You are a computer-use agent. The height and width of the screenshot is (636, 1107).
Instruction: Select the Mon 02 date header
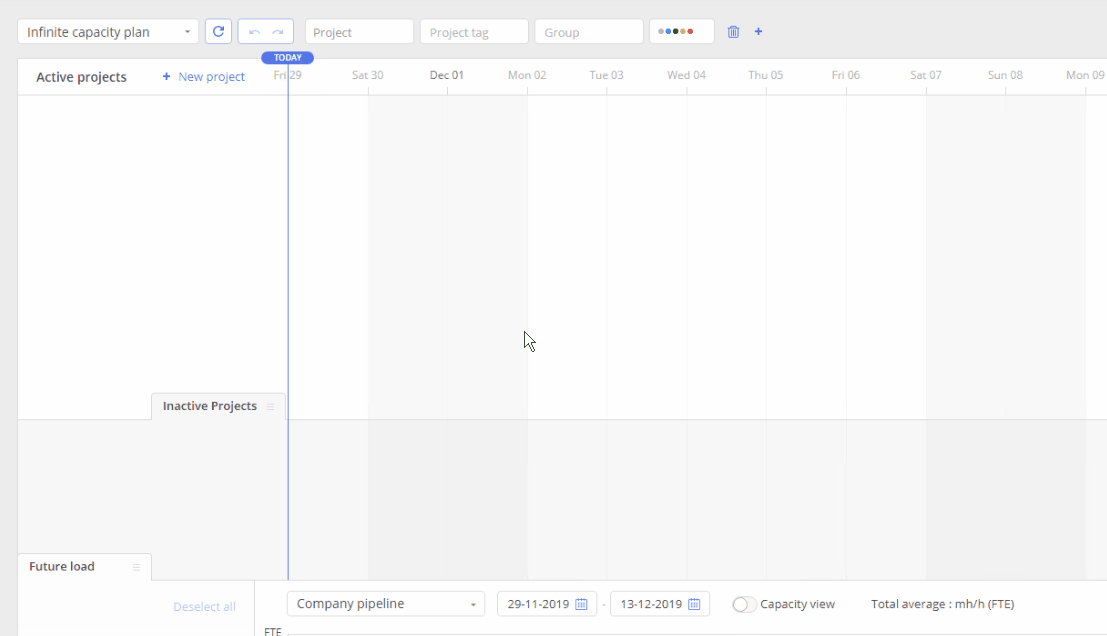[527, 75]
